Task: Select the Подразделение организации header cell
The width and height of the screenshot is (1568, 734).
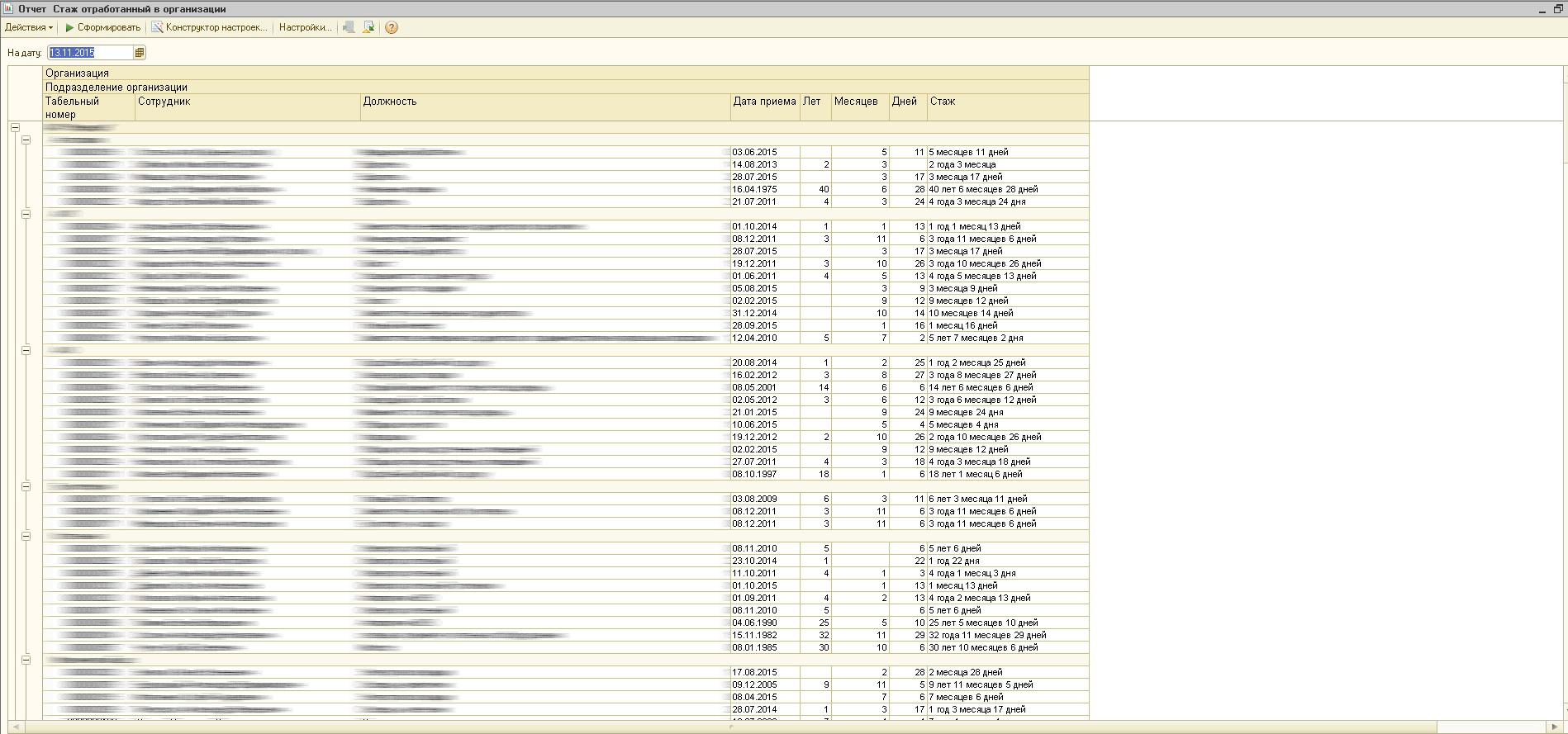Action: [566, 87]
